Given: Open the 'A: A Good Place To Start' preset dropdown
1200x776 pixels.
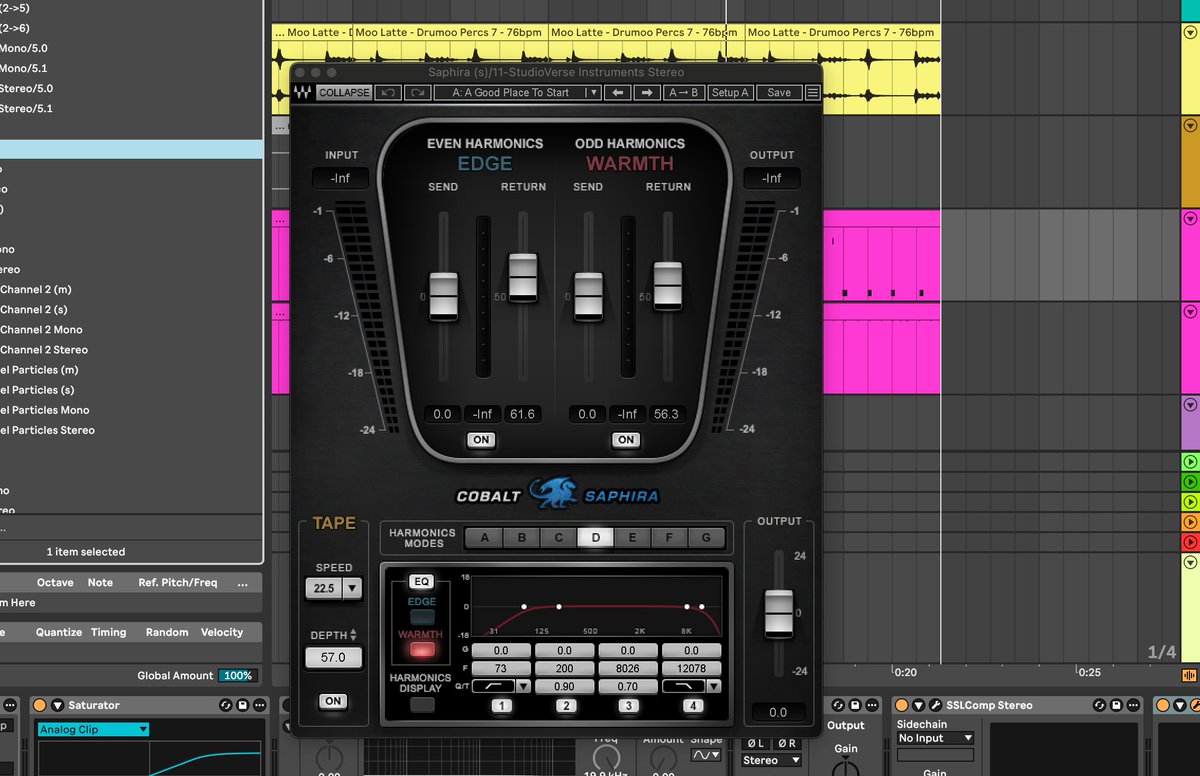Looking at the screenshot, I should pos(518,92).
